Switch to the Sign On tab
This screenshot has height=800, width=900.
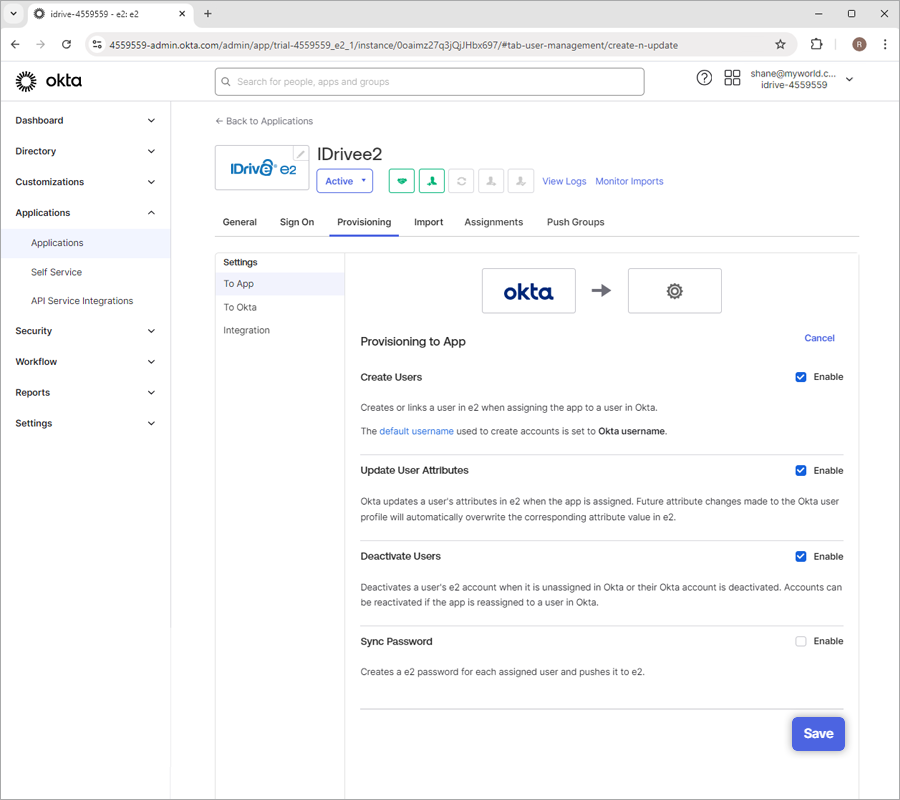[x=297, y=222]
